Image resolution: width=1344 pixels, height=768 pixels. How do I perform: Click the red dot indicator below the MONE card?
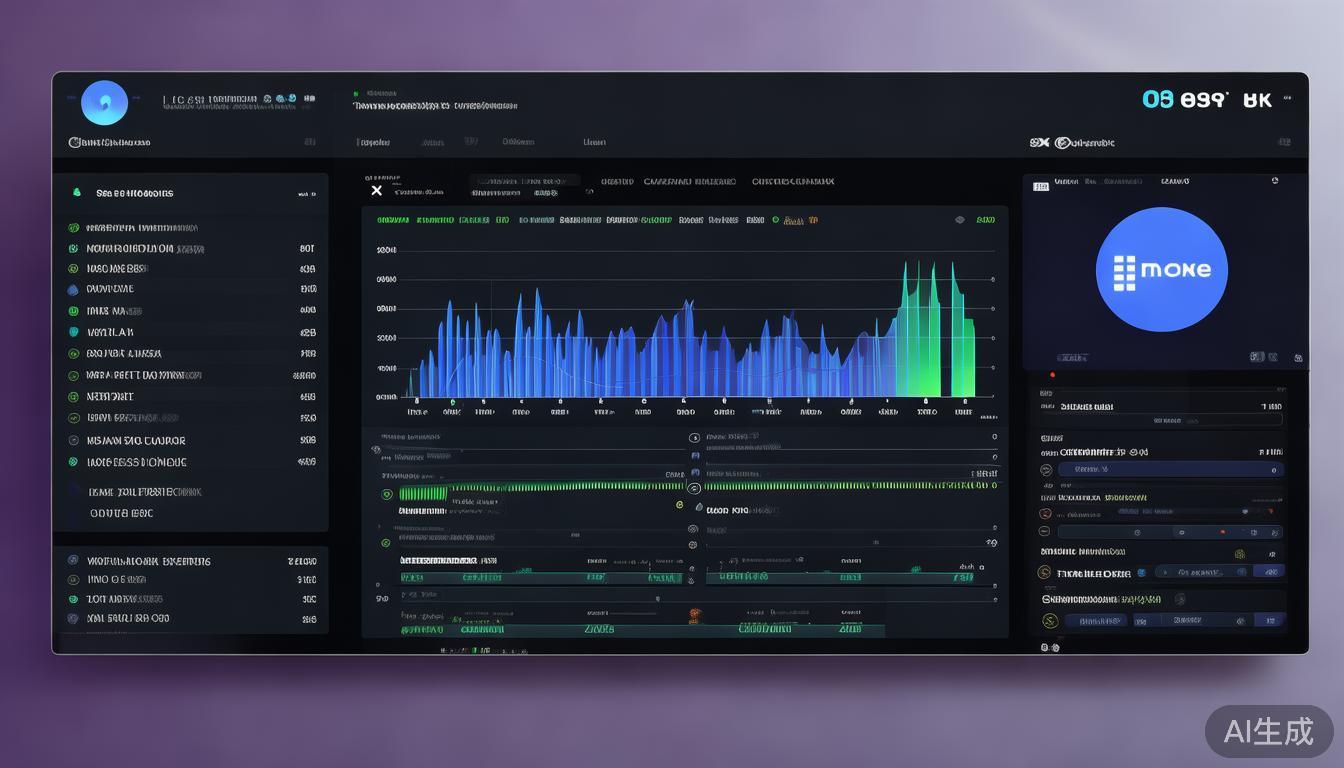click(1052, 375)
